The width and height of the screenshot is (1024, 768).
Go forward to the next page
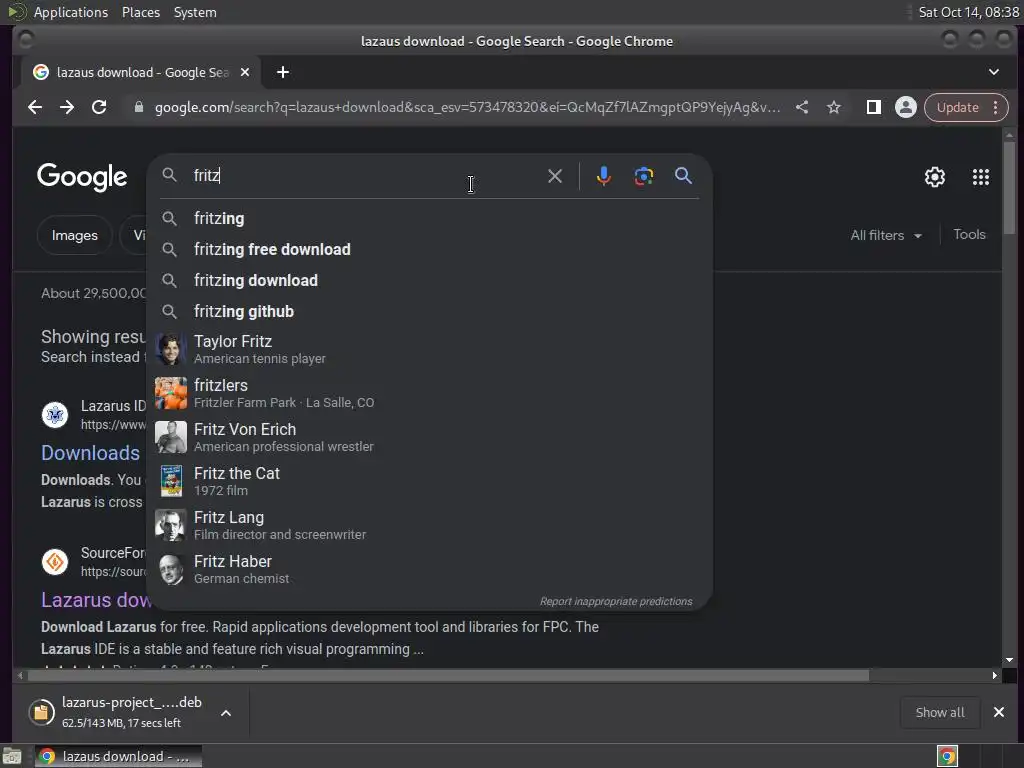click(67, 107)
